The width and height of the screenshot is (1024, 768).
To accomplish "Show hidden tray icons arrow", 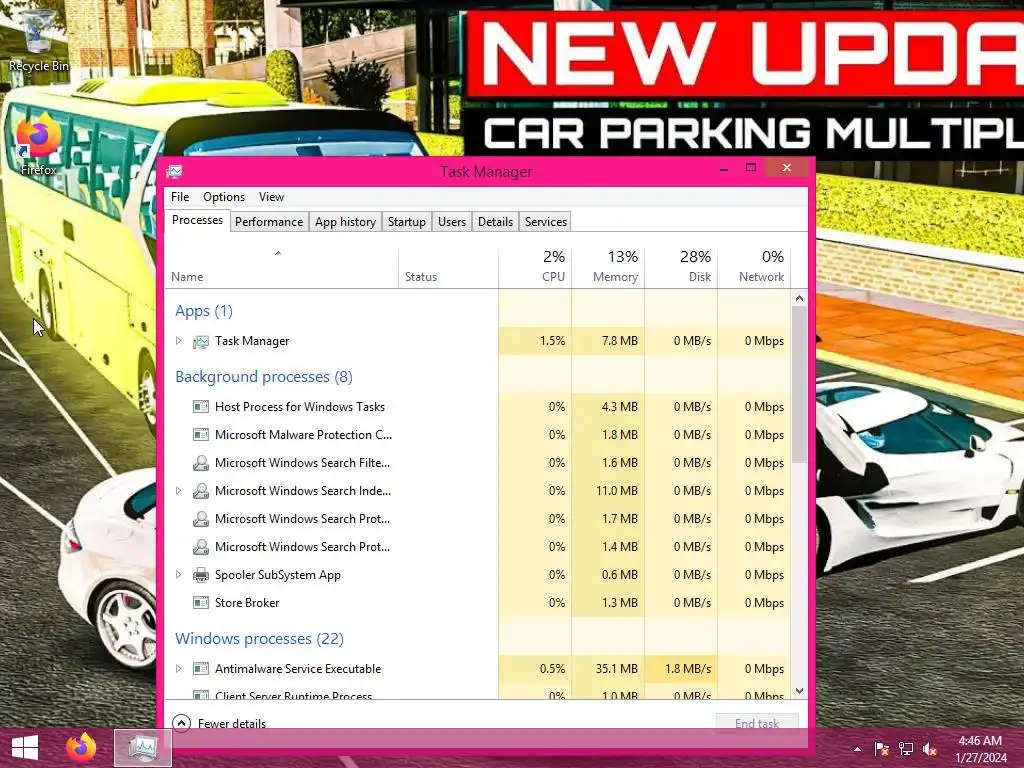I will click(x=857, y=749).
